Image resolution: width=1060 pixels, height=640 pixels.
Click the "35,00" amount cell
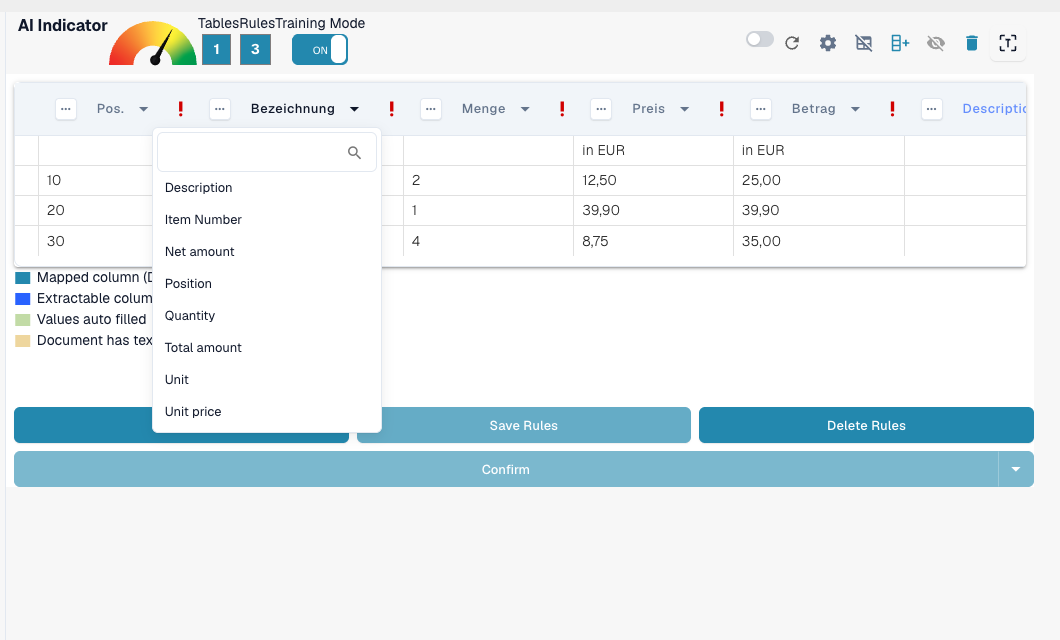pyautogui.click(x=819, y=241)
